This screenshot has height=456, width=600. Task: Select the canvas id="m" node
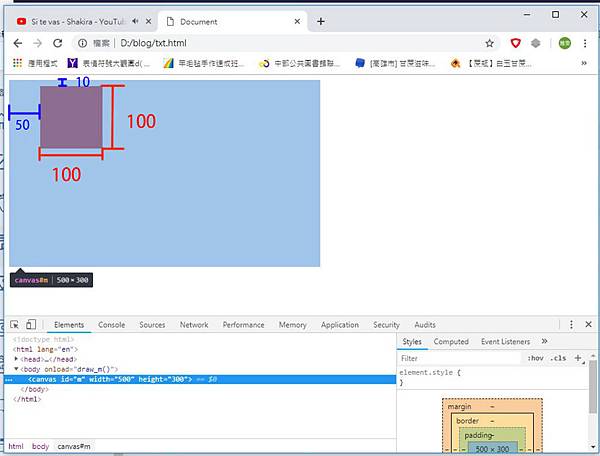tap(200, 379)
